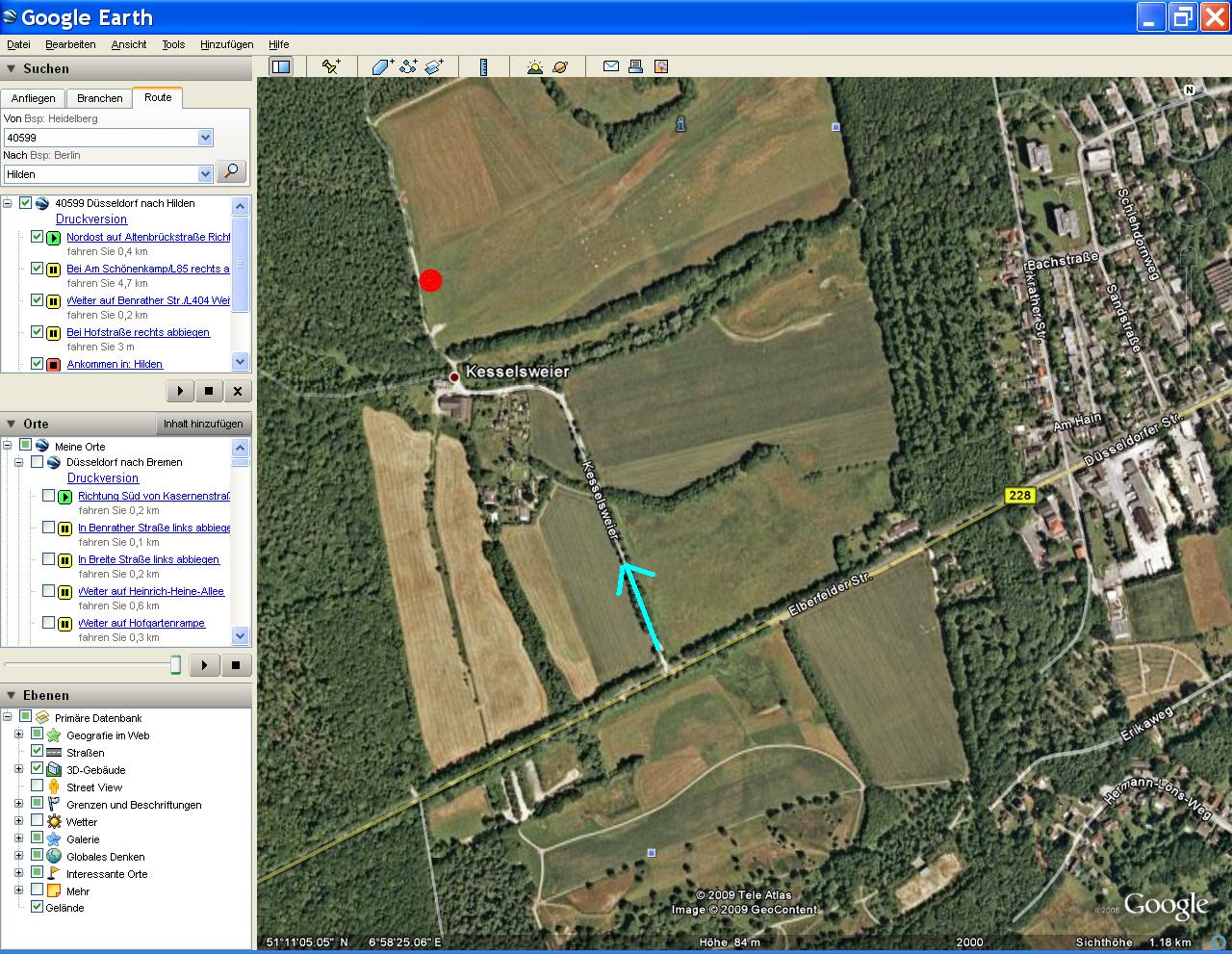Select the add path tool
Viewport: 1232px width, 954px height.
408,66
